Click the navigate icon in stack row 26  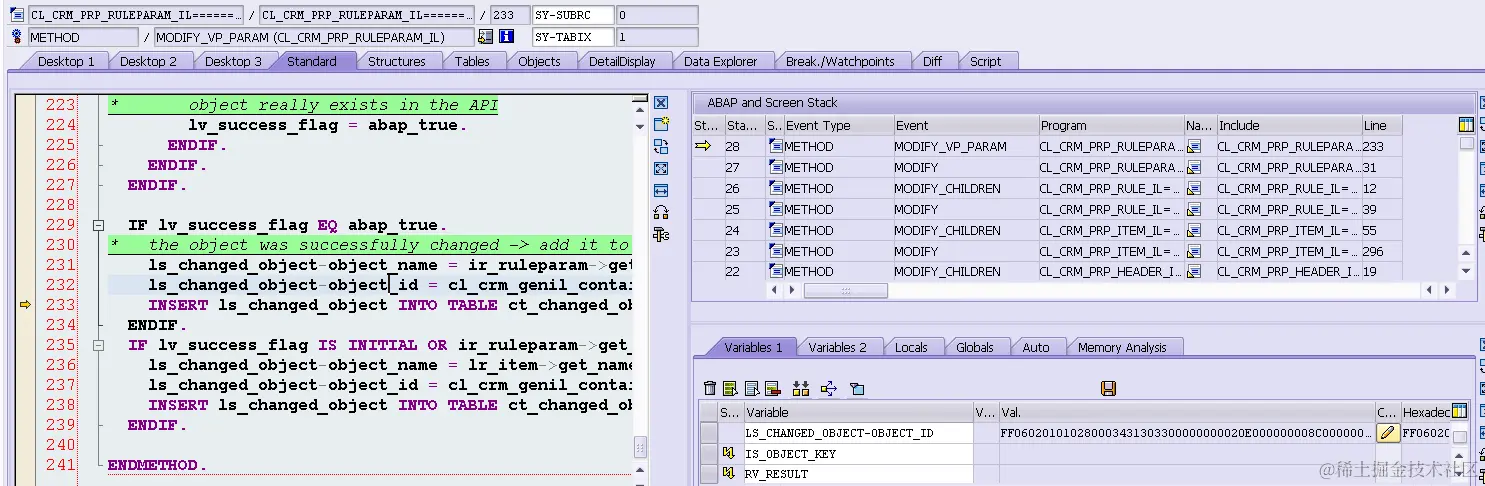coord(1194,188)
